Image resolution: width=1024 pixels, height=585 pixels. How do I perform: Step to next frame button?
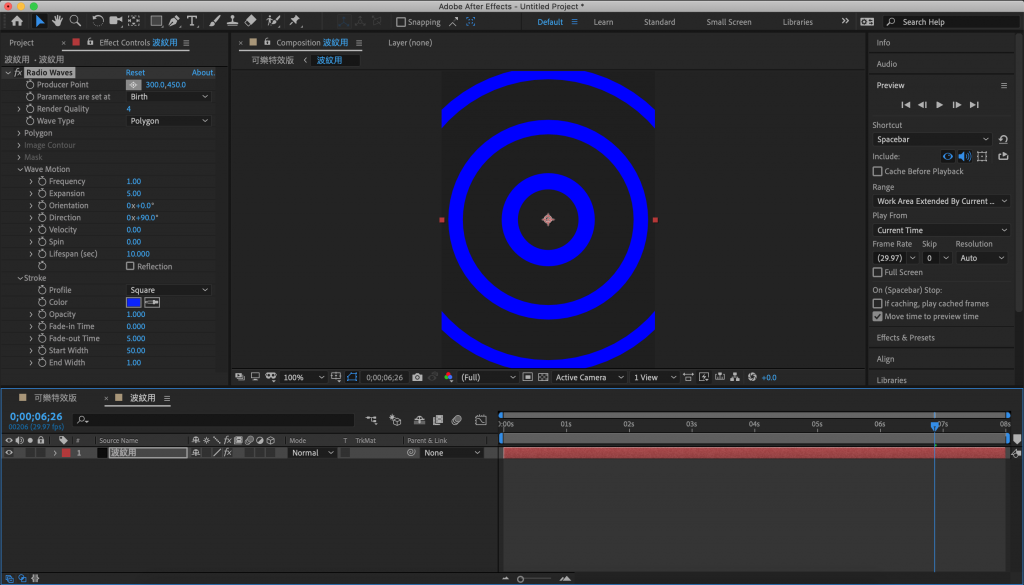tap(956, 104)
